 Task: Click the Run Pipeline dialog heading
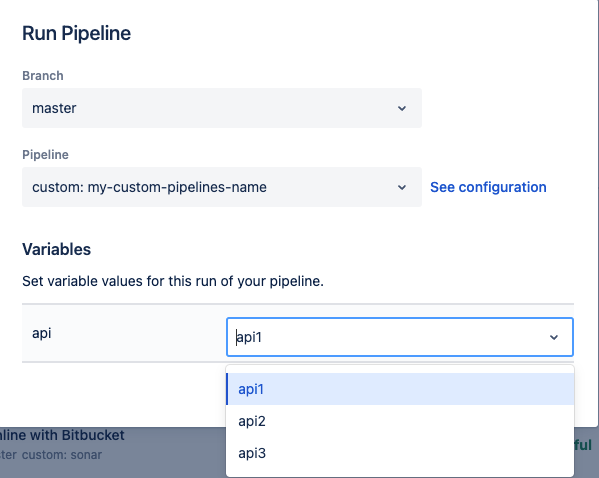click(76, 34)
